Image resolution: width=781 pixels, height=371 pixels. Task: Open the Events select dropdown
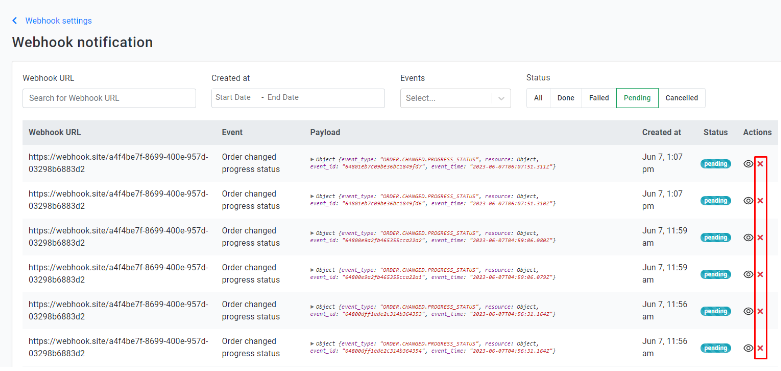(455, 98)
